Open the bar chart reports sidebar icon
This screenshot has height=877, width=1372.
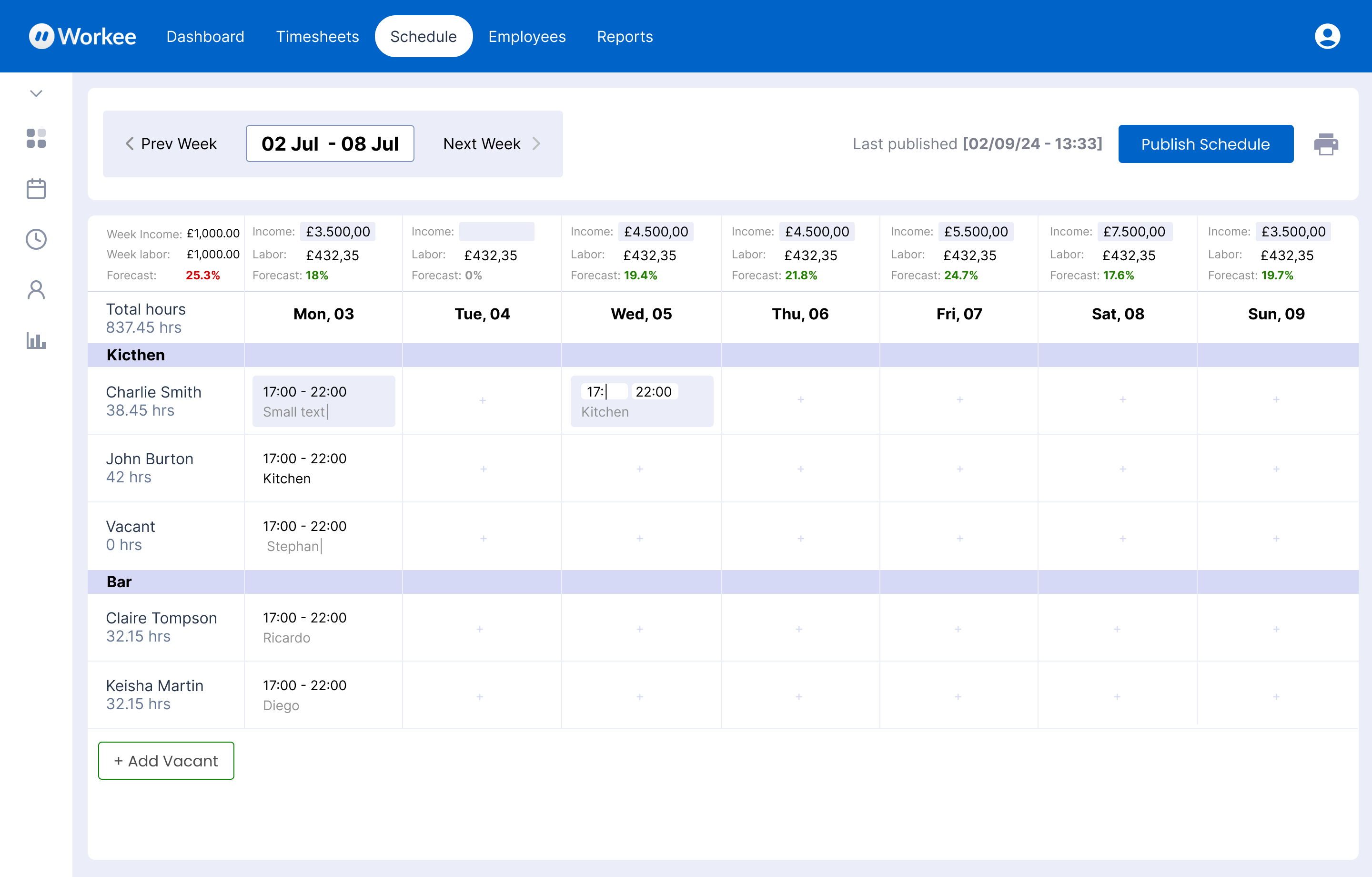tap(36, 340)
